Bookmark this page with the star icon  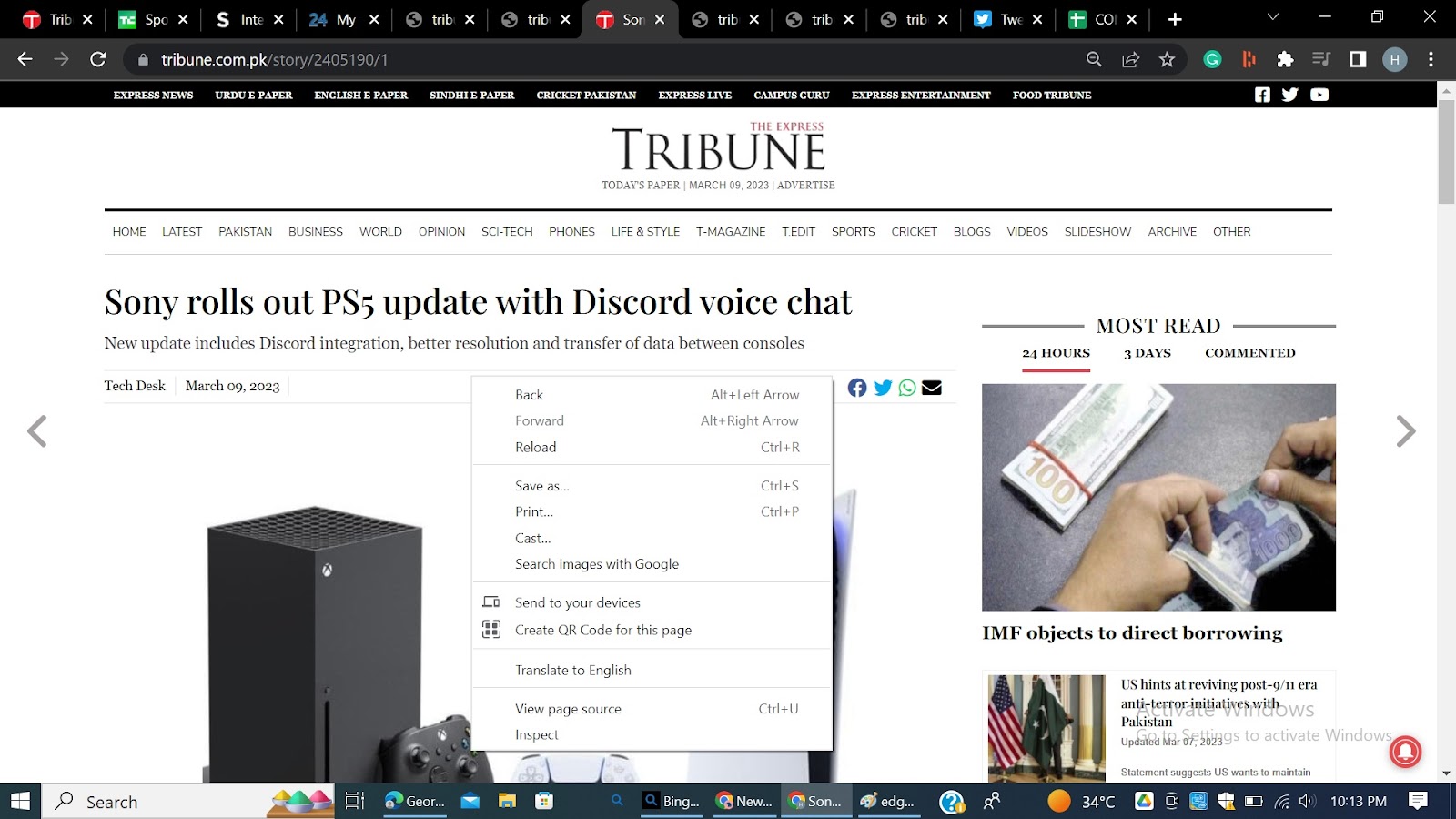pos(1167,59)
